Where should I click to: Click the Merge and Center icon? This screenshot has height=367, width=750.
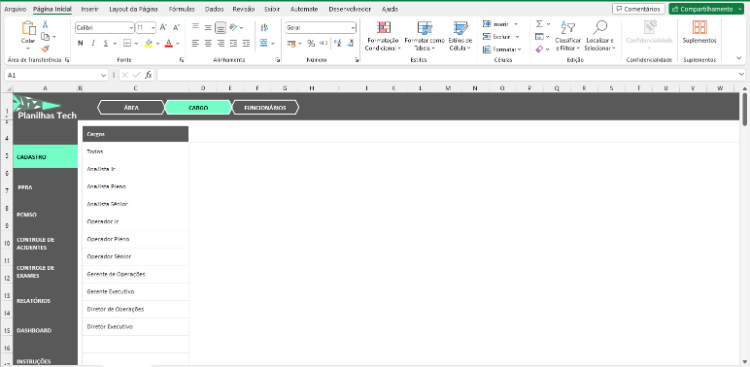pyautogui.click(x=264, y=44)
